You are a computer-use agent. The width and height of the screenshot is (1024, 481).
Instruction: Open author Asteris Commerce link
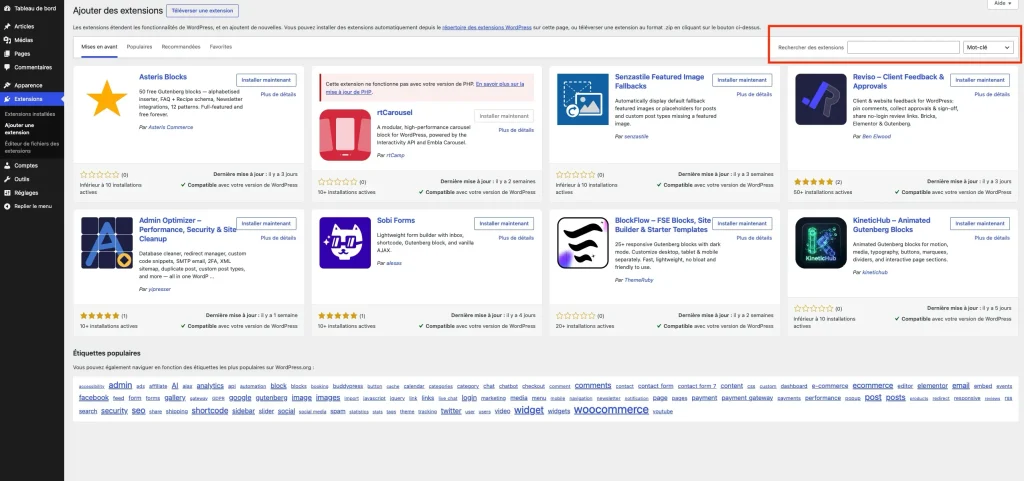(170, 127)
